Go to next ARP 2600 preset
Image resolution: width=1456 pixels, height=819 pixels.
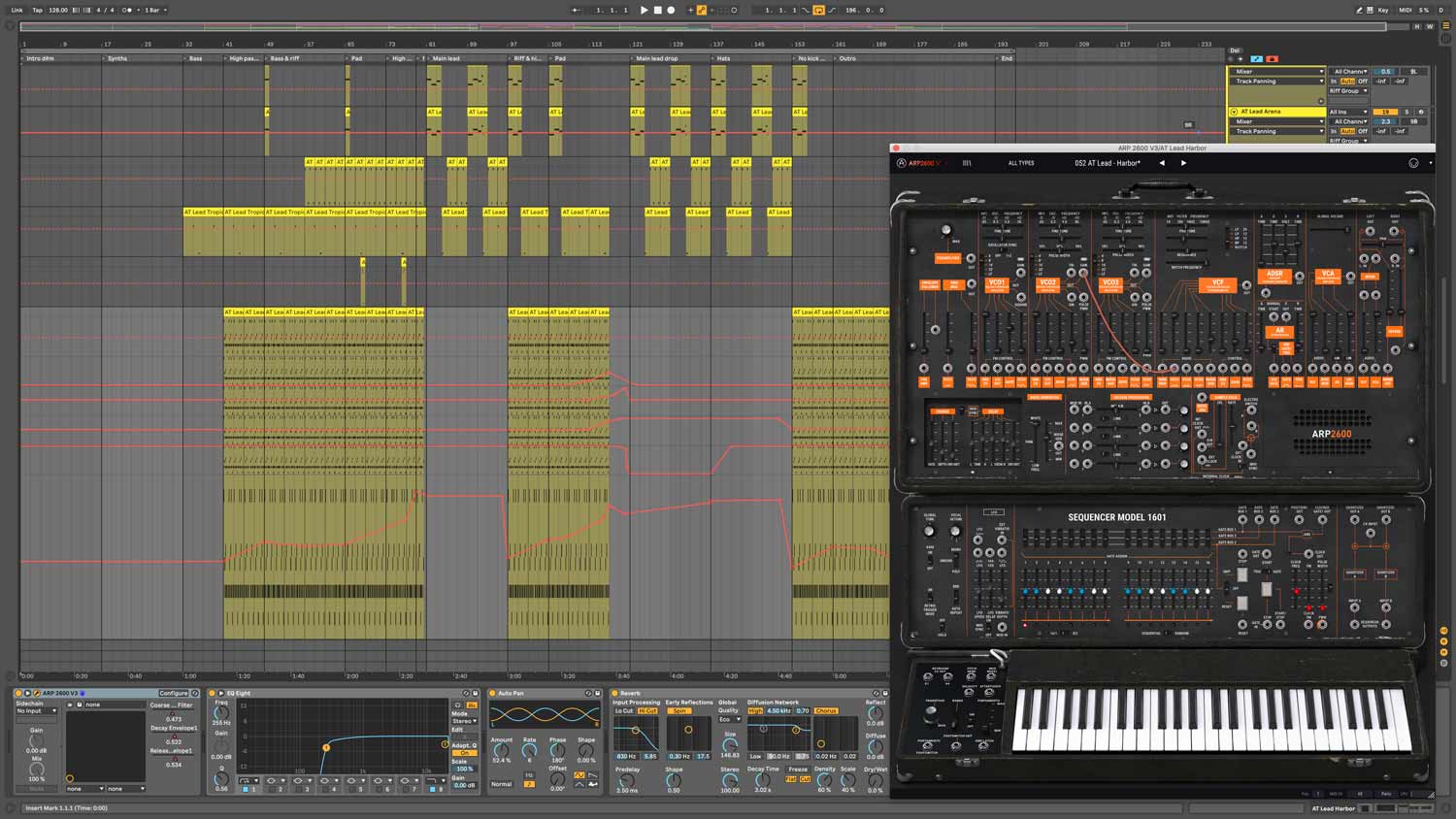1183,163
